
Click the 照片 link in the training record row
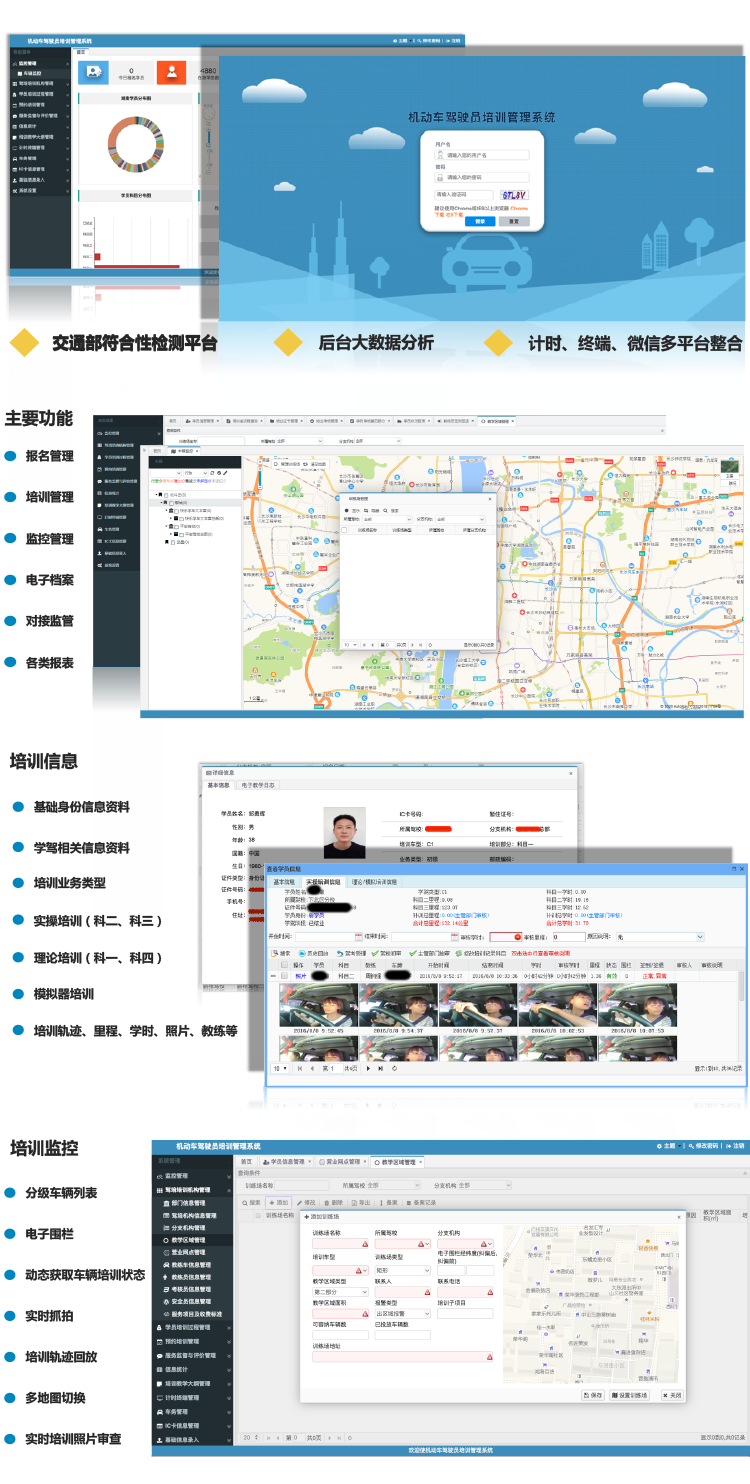click(x=301, y=974)
